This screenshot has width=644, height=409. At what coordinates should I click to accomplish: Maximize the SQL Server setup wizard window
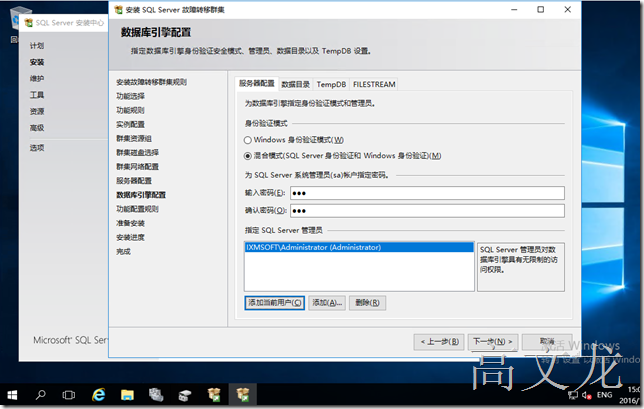(540, 9)
